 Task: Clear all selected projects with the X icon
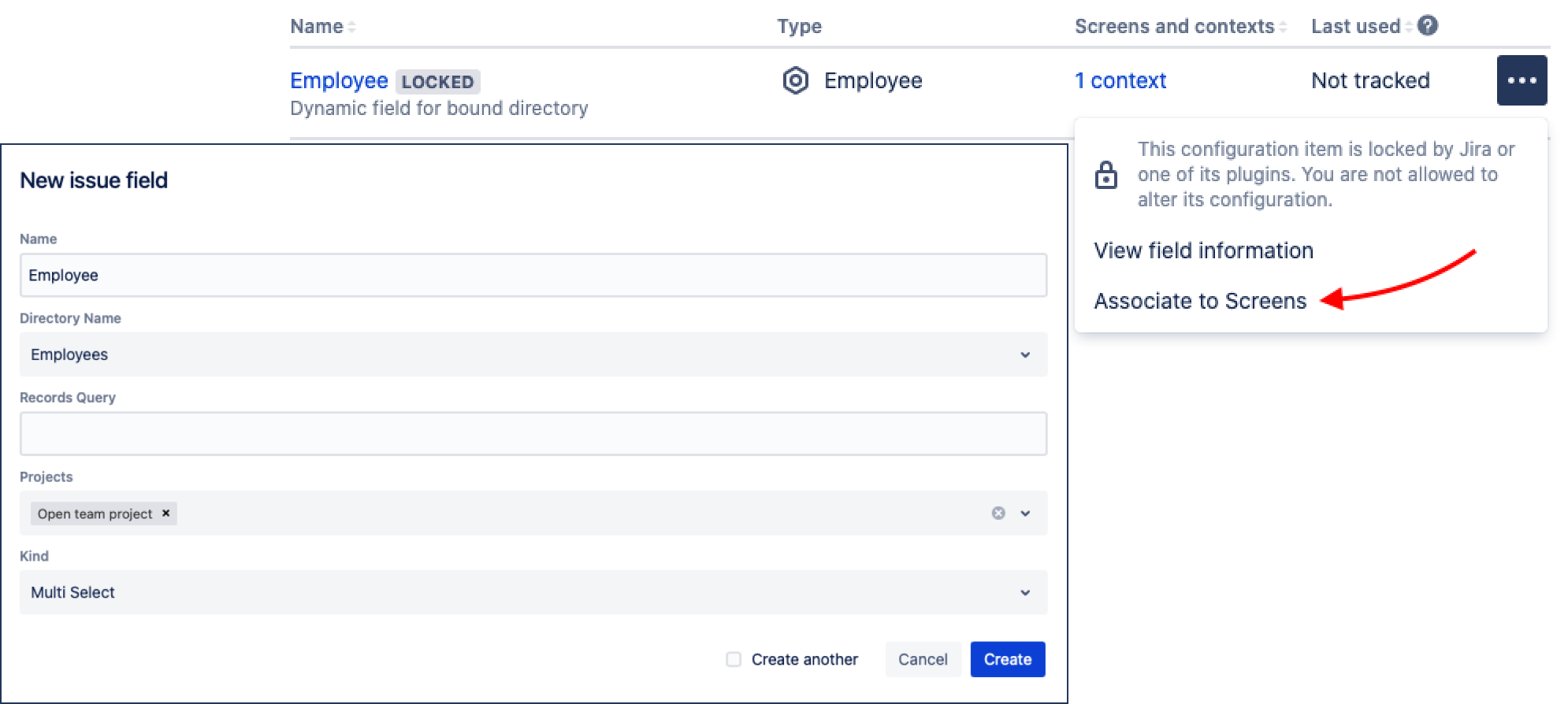coord(998,513)
